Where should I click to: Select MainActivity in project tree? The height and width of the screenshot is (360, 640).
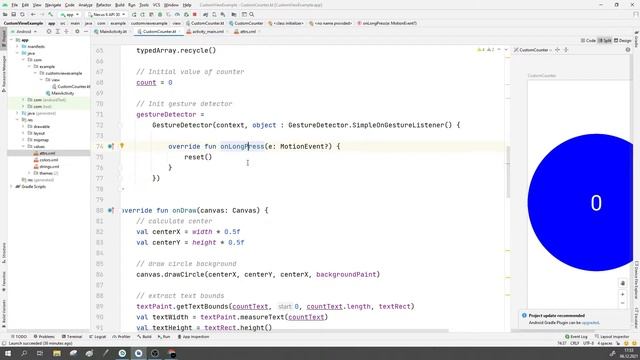(60, 93)
